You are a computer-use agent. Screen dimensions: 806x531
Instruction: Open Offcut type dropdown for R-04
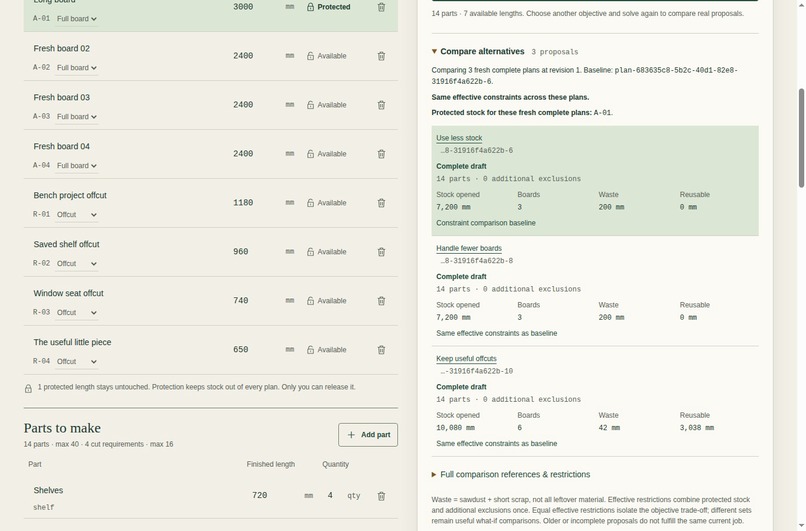(x=77, y=361)
